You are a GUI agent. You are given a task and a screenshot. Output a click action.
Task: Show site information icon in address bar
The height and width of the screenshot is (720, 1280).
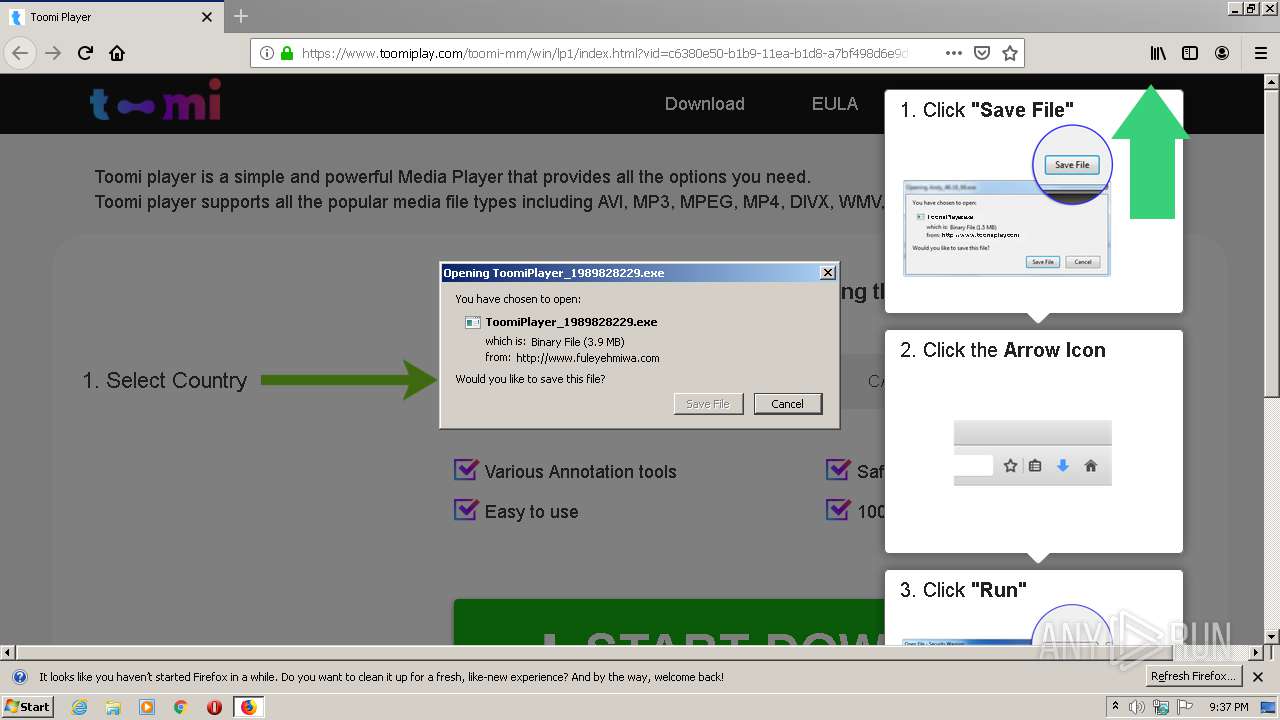267,53
